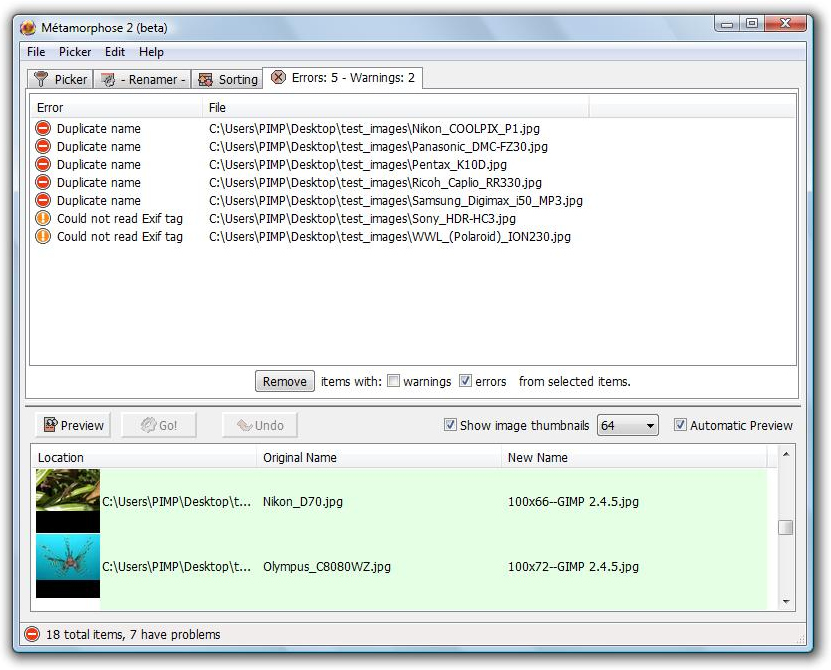Open the File menu

tap(36, 52)
